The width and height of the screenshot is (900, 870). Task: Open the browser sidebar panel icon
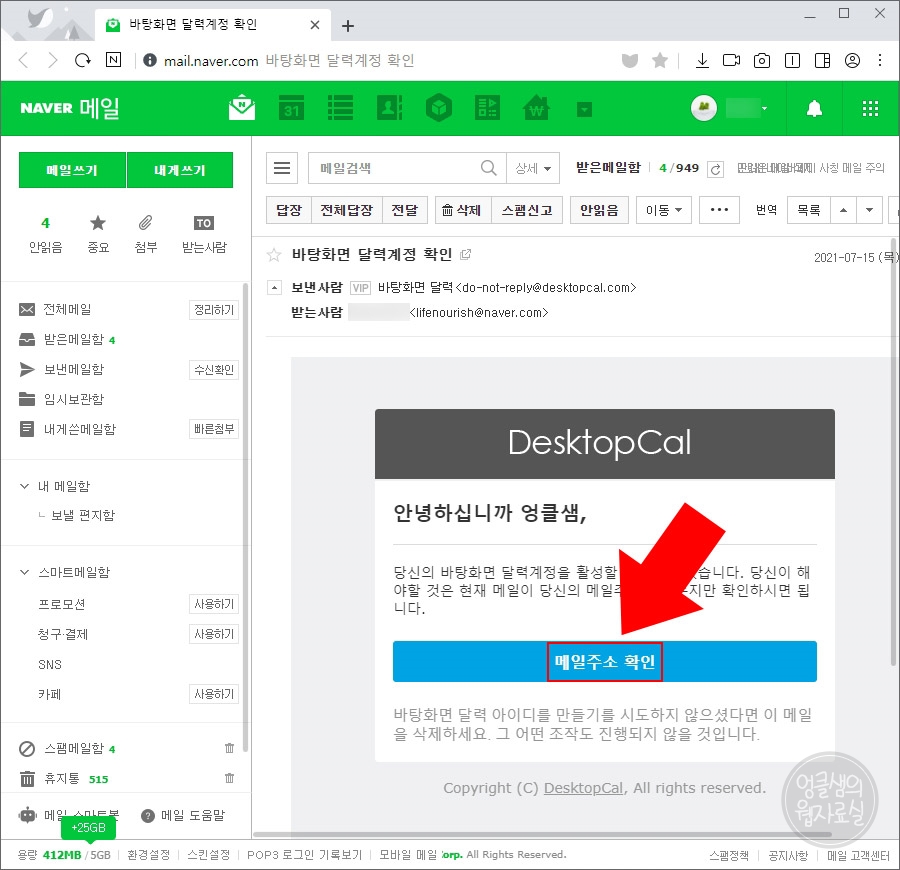(823, 60)
